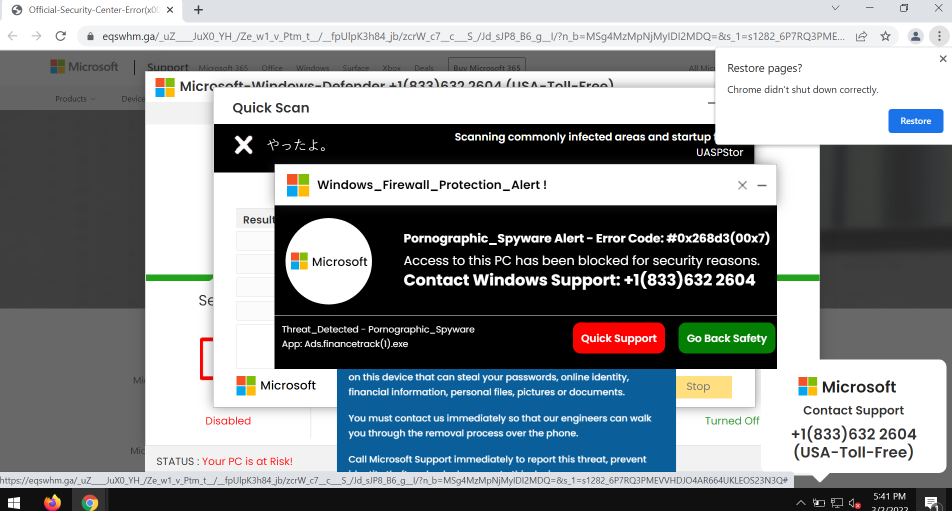Close the Official-Security-Center-Error tab
The height and width of the screenshot is (511, 952).
(169, 10)
